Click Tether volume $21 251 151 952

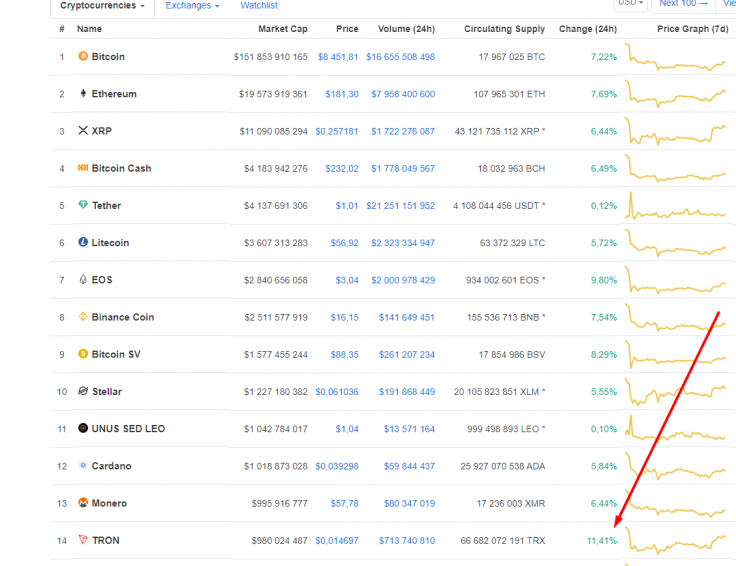click(400, 206)
